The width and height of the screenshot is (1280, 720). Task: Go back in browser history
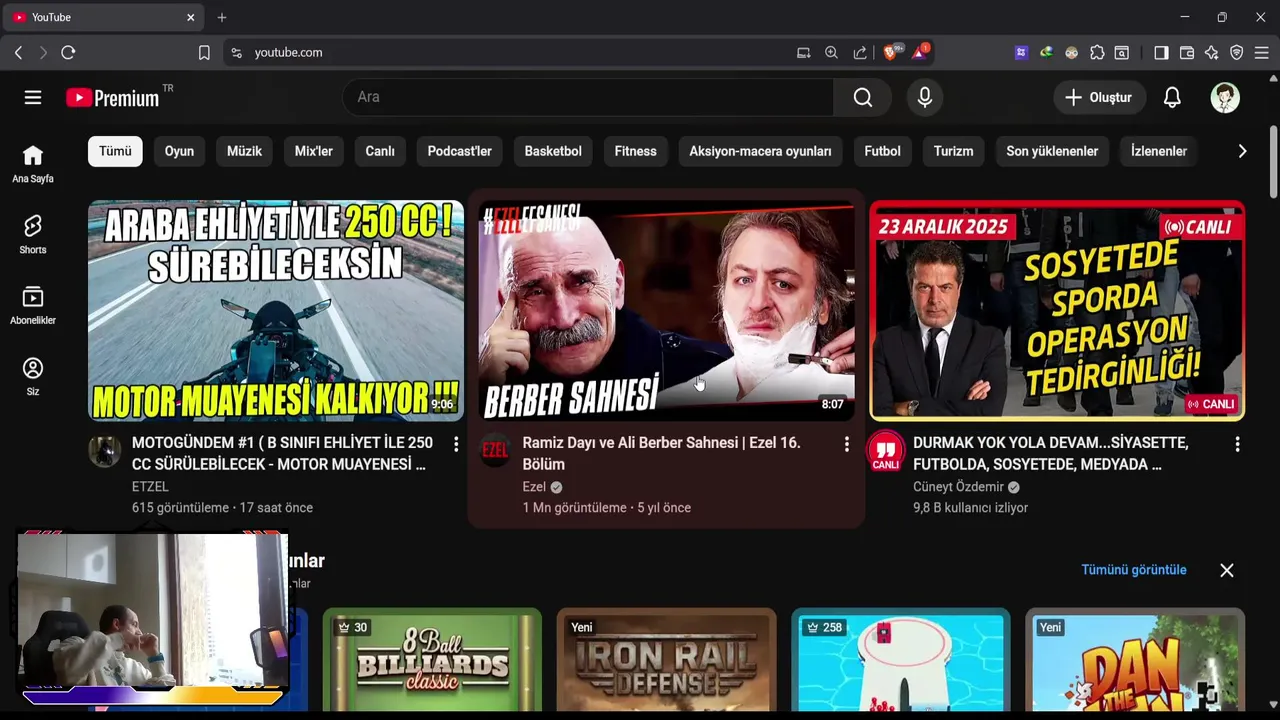tap(18, 52)
